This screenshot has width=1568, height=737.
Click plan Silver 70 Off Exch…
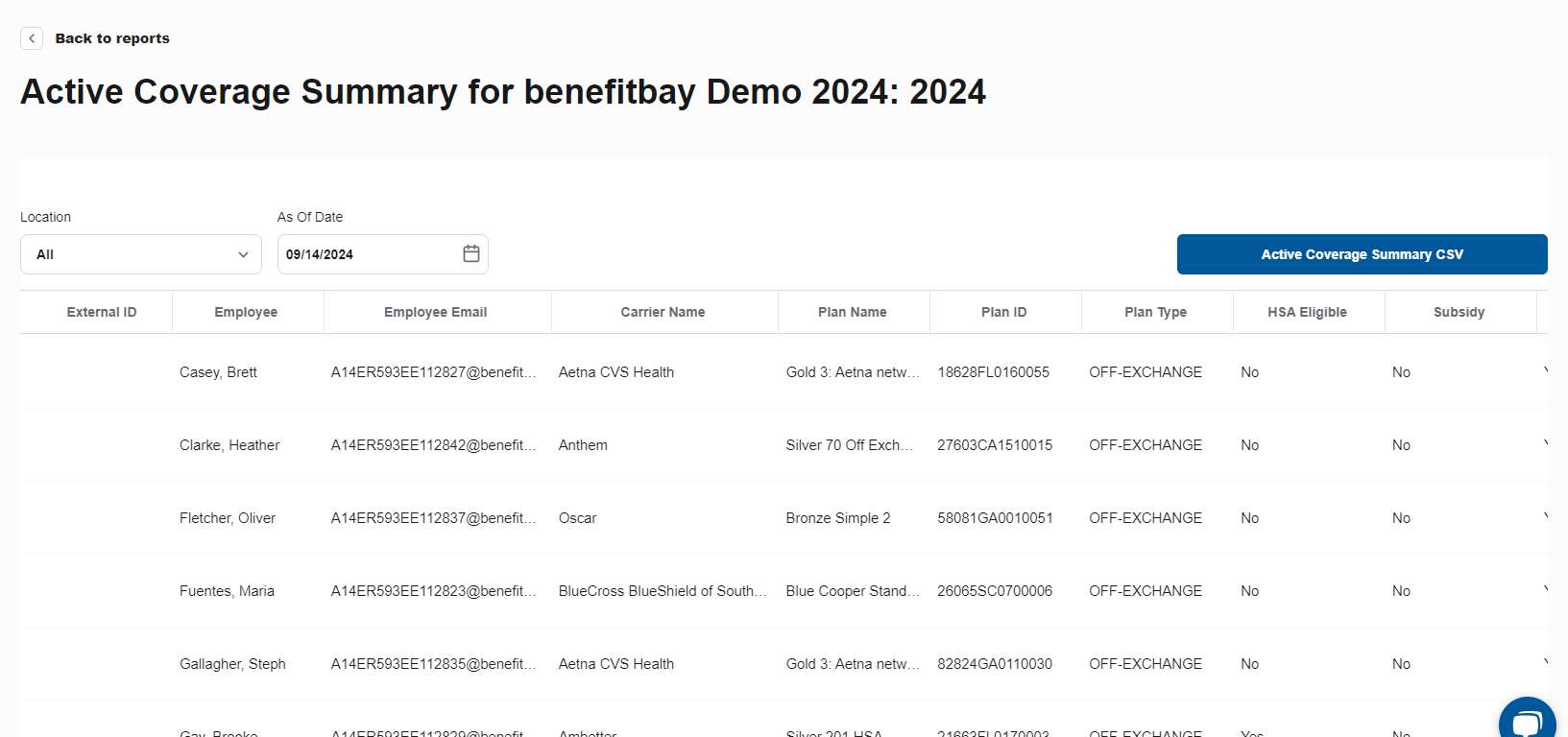pos(850,445)
